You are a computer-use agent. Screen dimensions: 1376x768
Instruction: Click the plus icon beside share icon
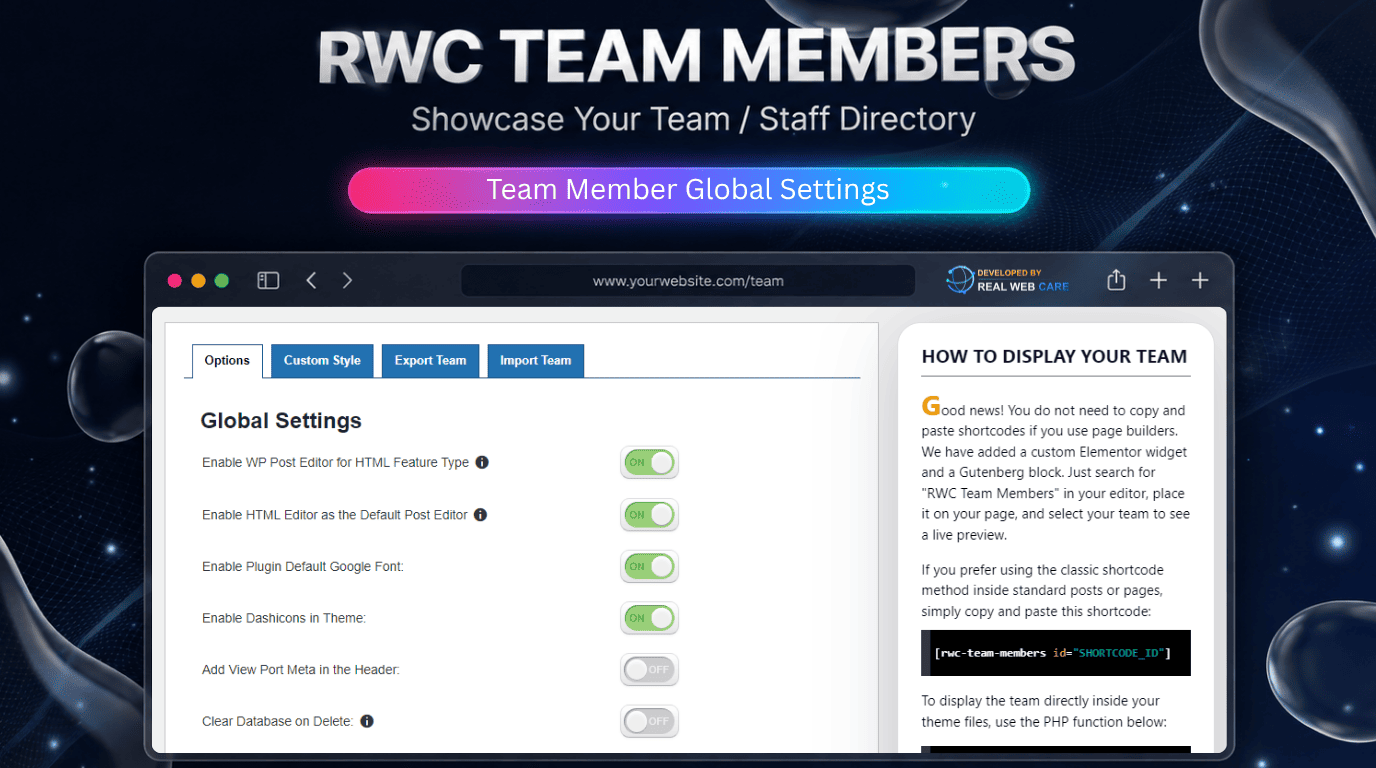tap(1158, 281)
